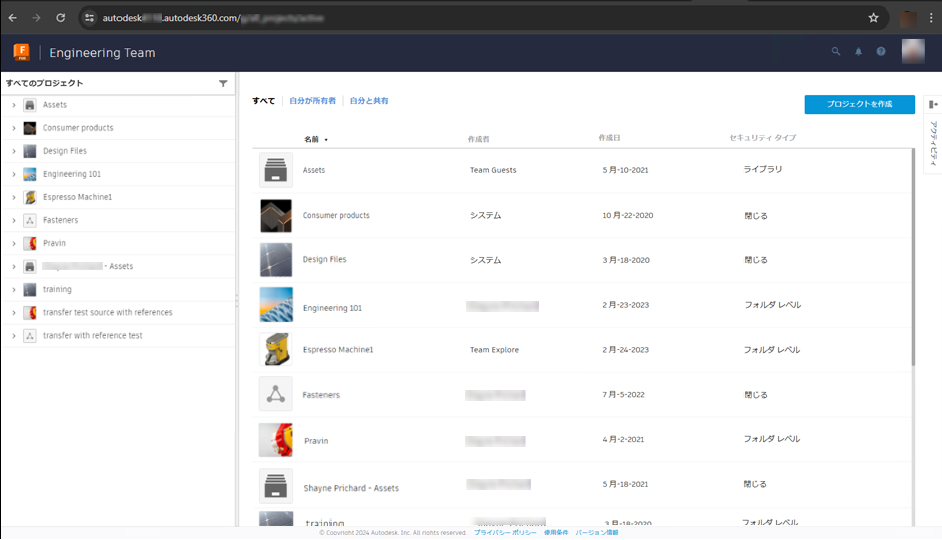Click site info icon in address bar
This screenshot has height=540, width=942.
tap(90, 18)
